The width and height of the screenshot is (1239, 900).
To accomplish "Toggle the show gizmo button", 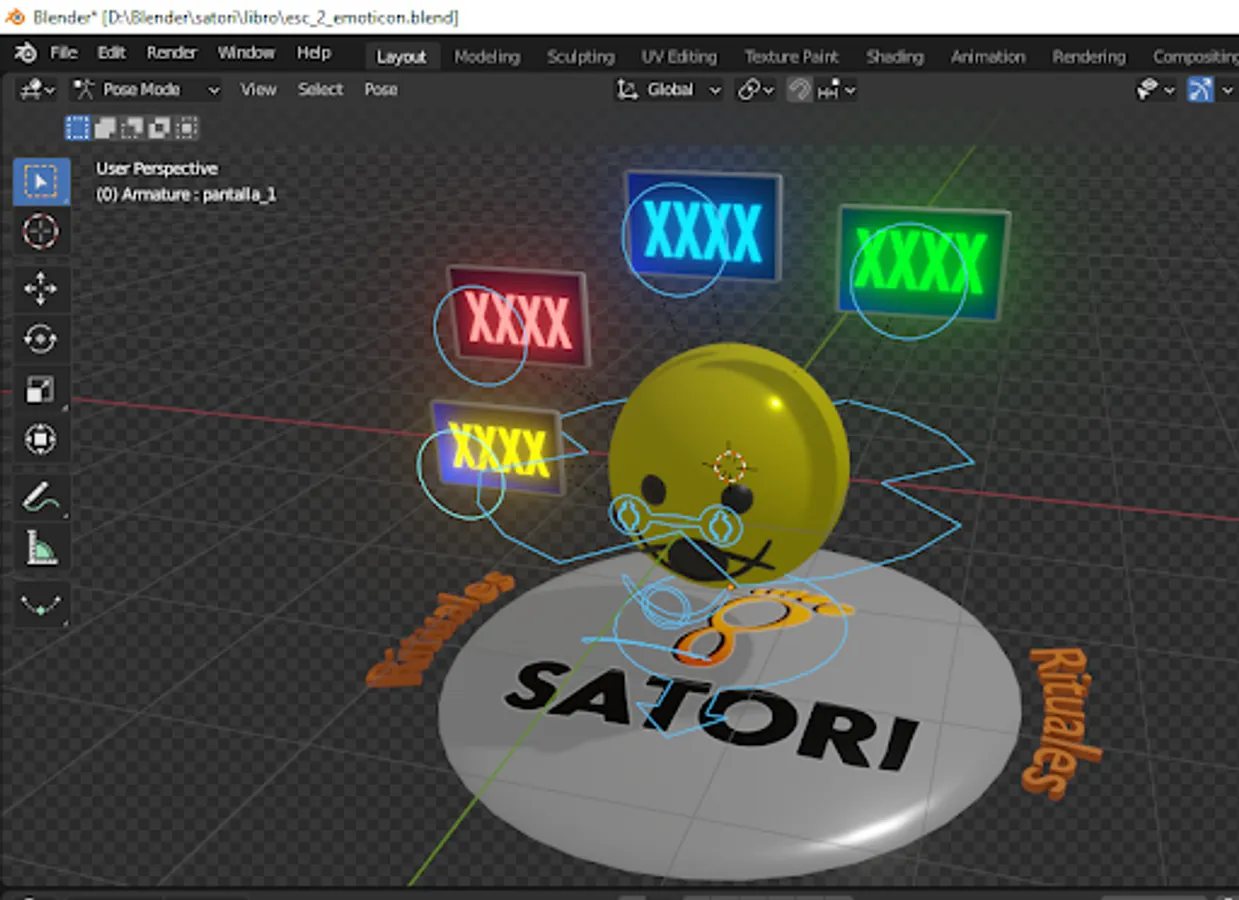I will 1200,90.
